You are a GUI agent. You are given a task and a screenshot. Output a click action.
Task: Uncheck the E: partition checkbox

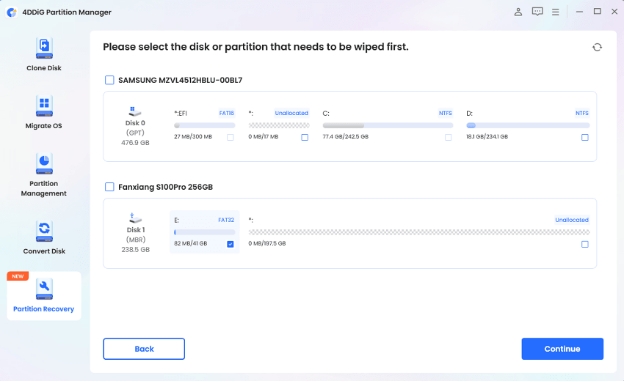[230, 244]
